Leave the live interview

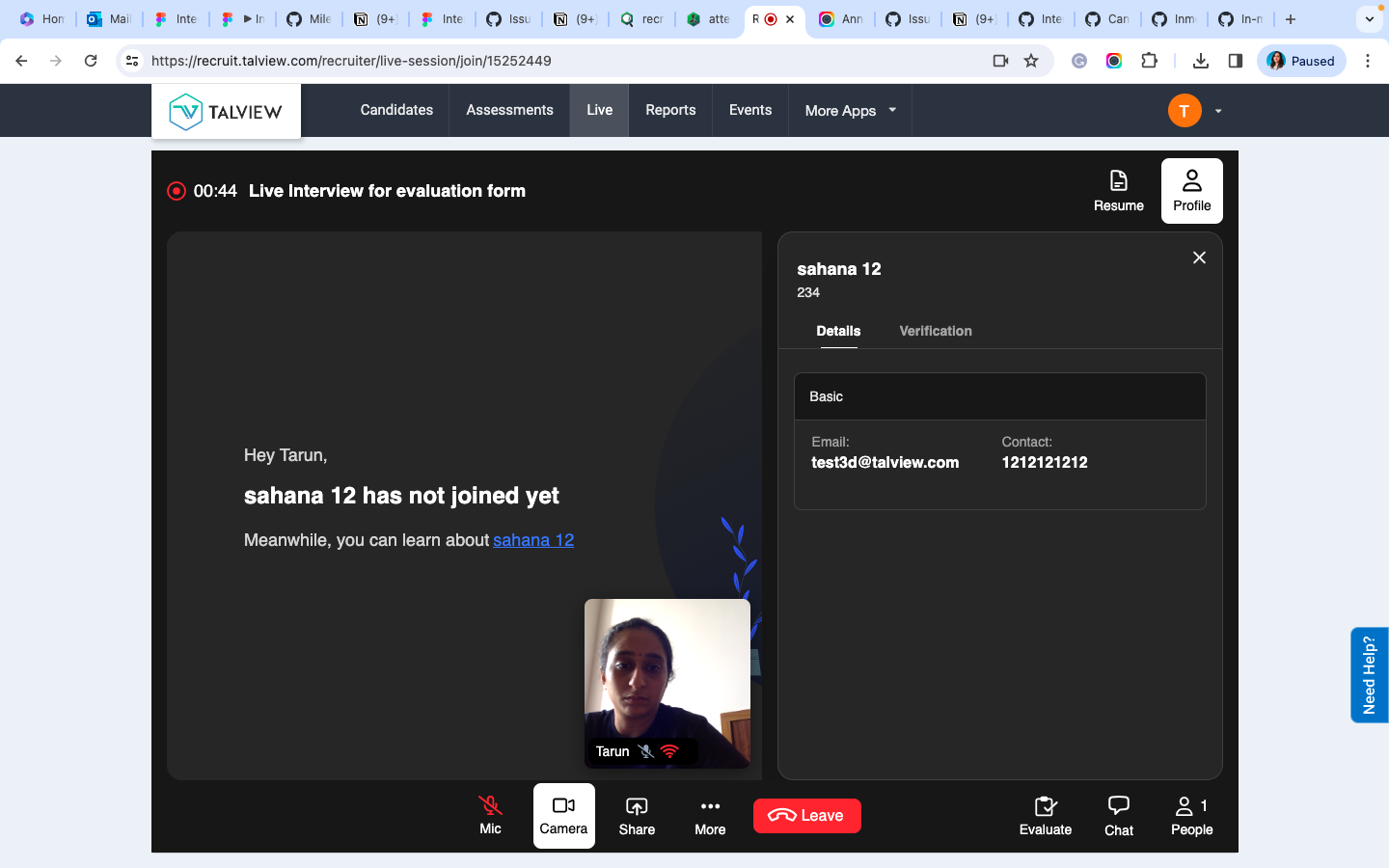point(807,816)
